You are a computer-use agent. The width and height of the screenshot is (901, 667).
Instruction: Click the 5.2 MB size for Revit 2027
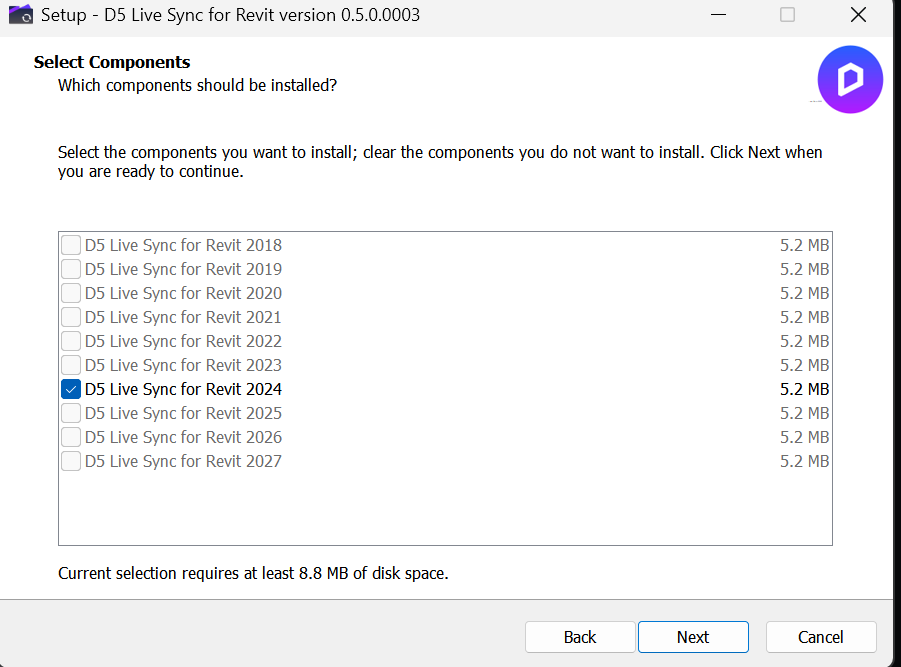click(x=804, y=461)
